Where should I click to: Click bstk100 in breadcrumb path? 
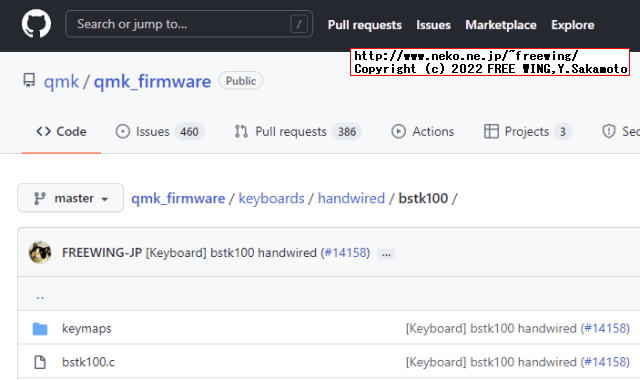pos(423,198)
